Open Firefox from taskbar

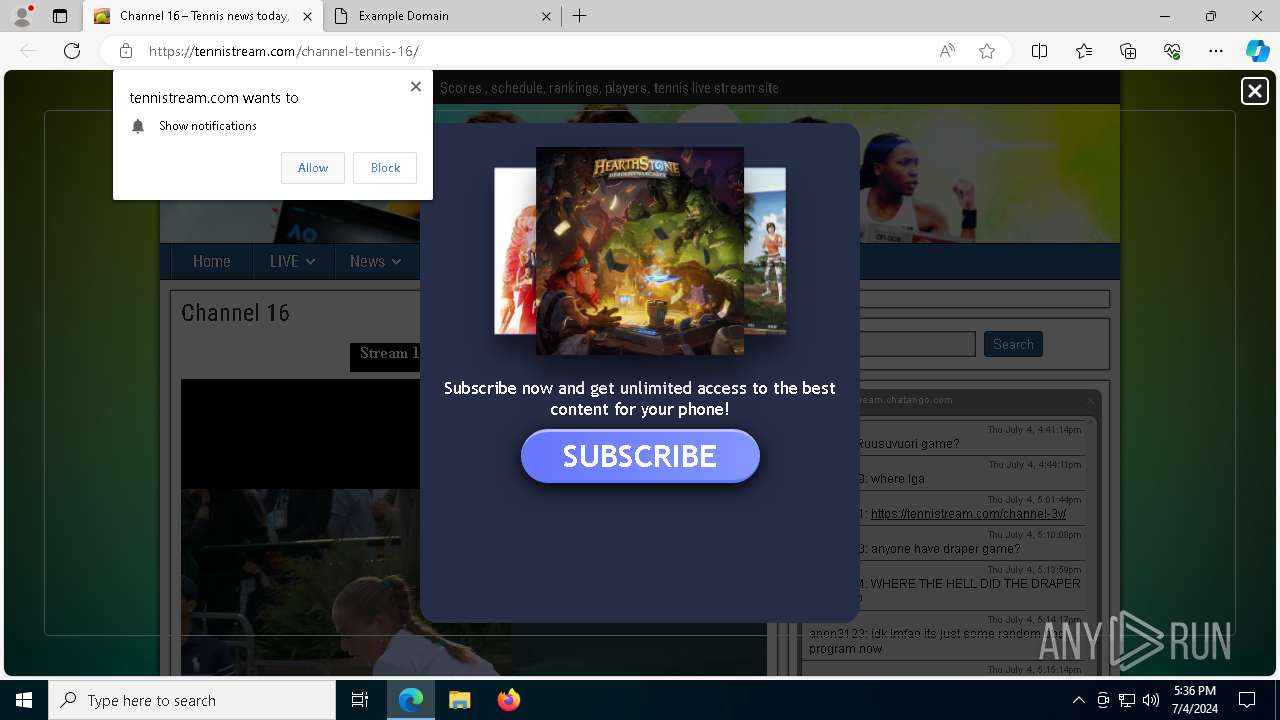508,700
